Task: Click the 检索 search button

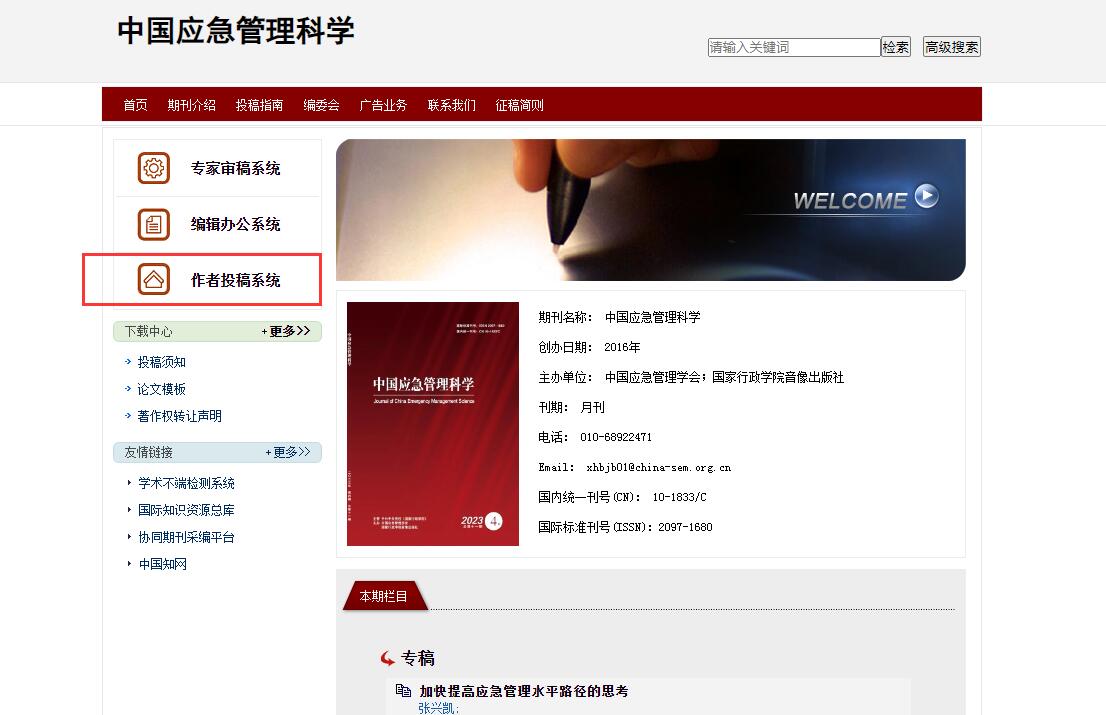Action: pos(895,47)
